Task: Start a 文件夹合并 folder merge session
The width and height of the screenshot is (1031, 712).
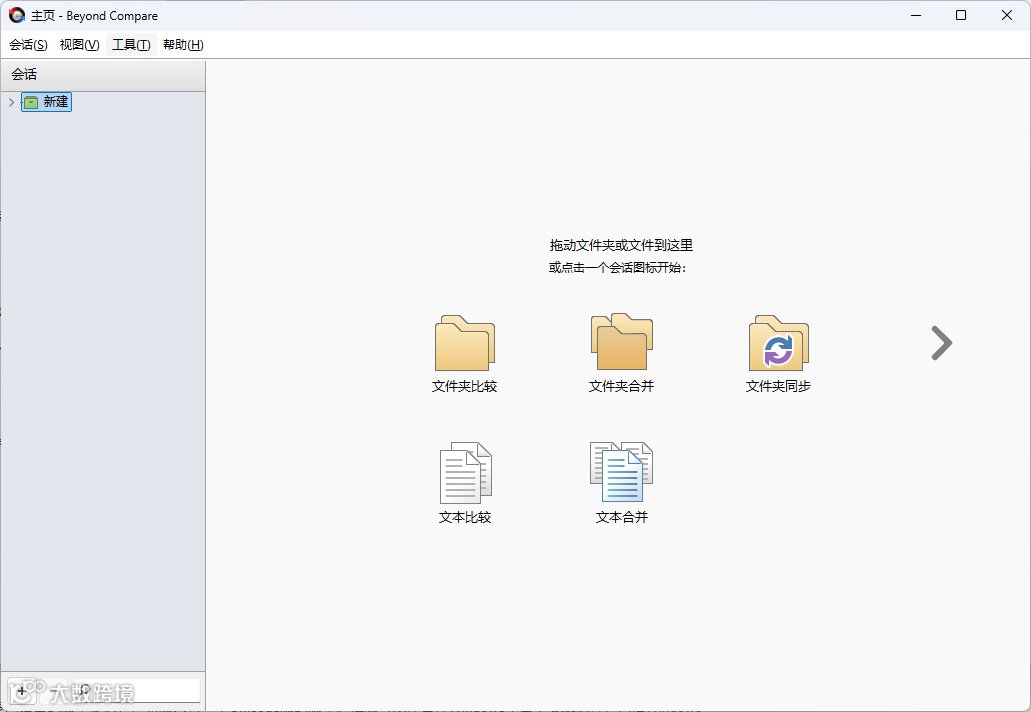Action: pos(621,354)
